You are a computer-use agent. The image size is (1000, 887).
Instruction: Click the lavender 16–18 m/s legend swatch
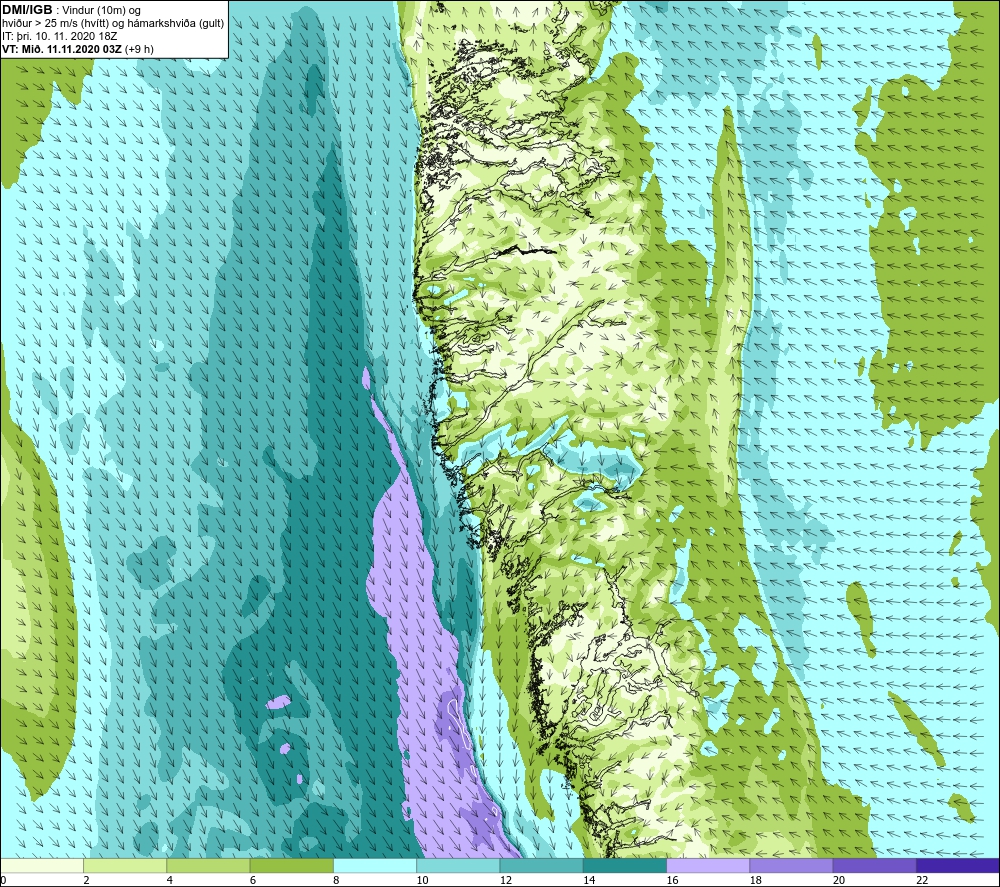click(x=708, y=865)
